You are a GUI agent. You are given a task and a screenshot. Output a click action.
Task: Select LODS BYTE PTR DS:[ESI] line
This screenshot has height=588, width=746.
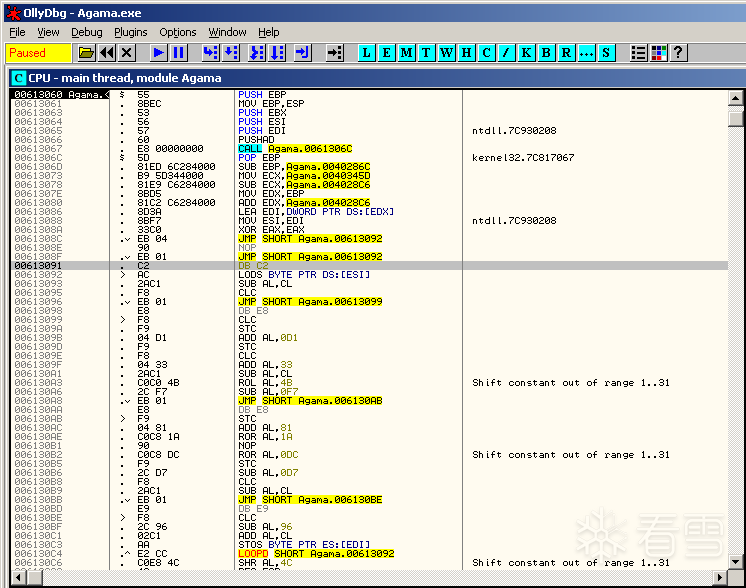point(304,274)
